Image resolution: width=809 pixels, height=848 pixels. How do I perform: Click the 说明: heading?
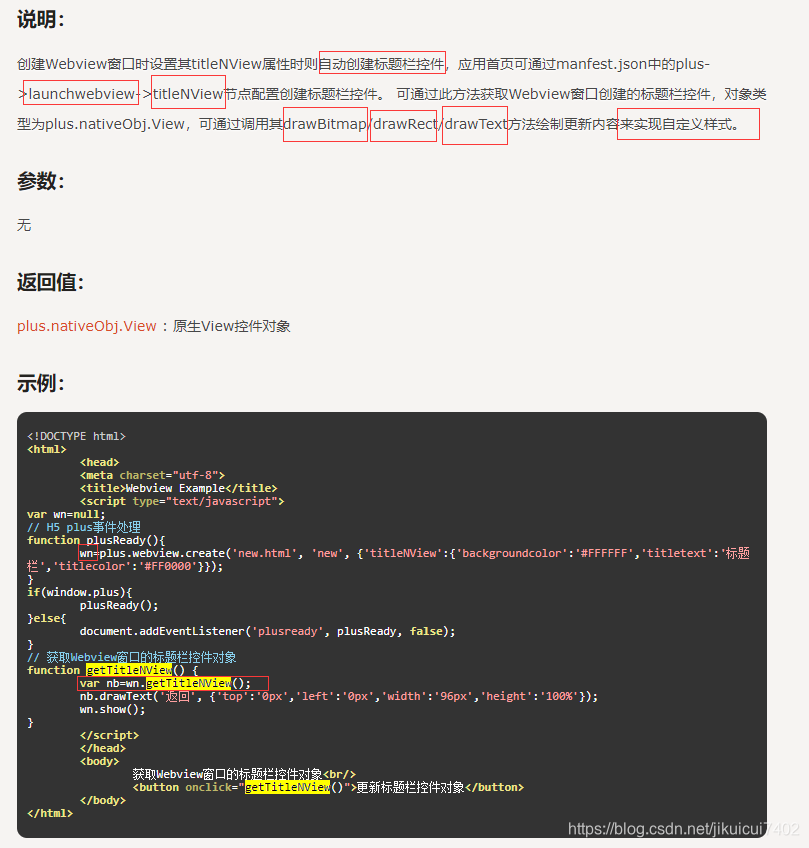pyautogui.click(x=41, y=20)
